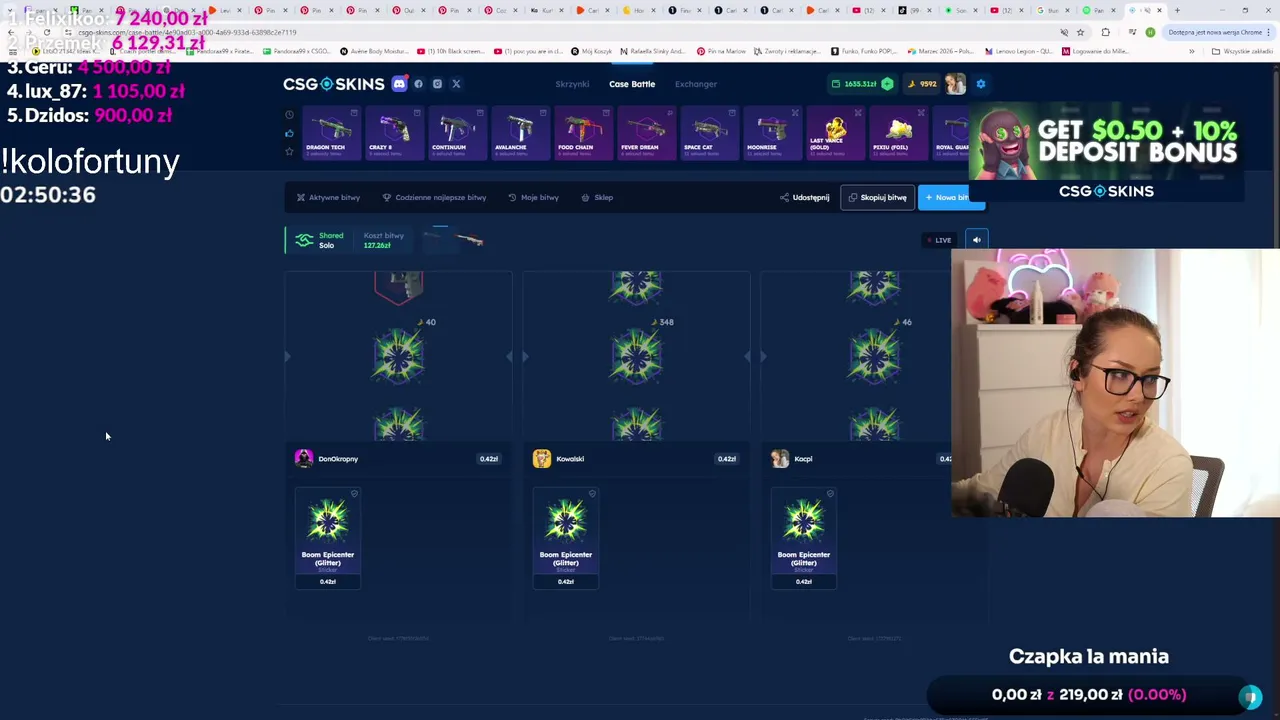Expand the hidden bookmarks chevron
Screen dimensions: 1280x720
[1191, 51]
